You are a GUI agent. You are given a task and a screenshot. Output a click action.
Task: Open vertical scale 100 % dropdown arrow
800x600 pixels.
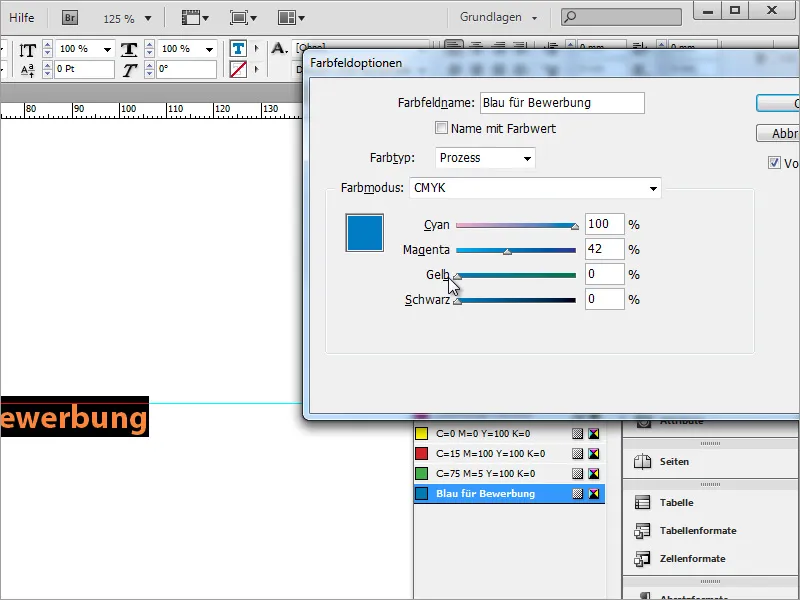[x=107, y=49]
